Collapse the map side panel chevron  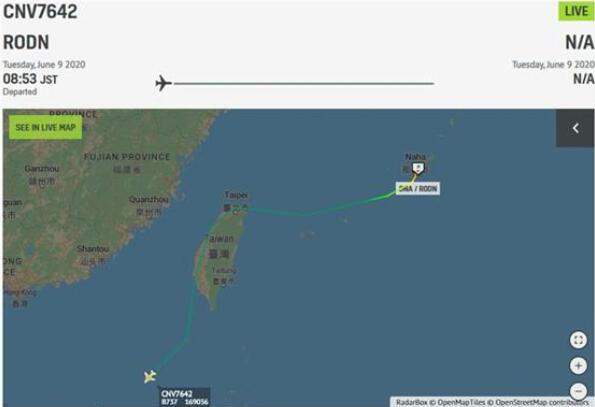coord(575,128)
